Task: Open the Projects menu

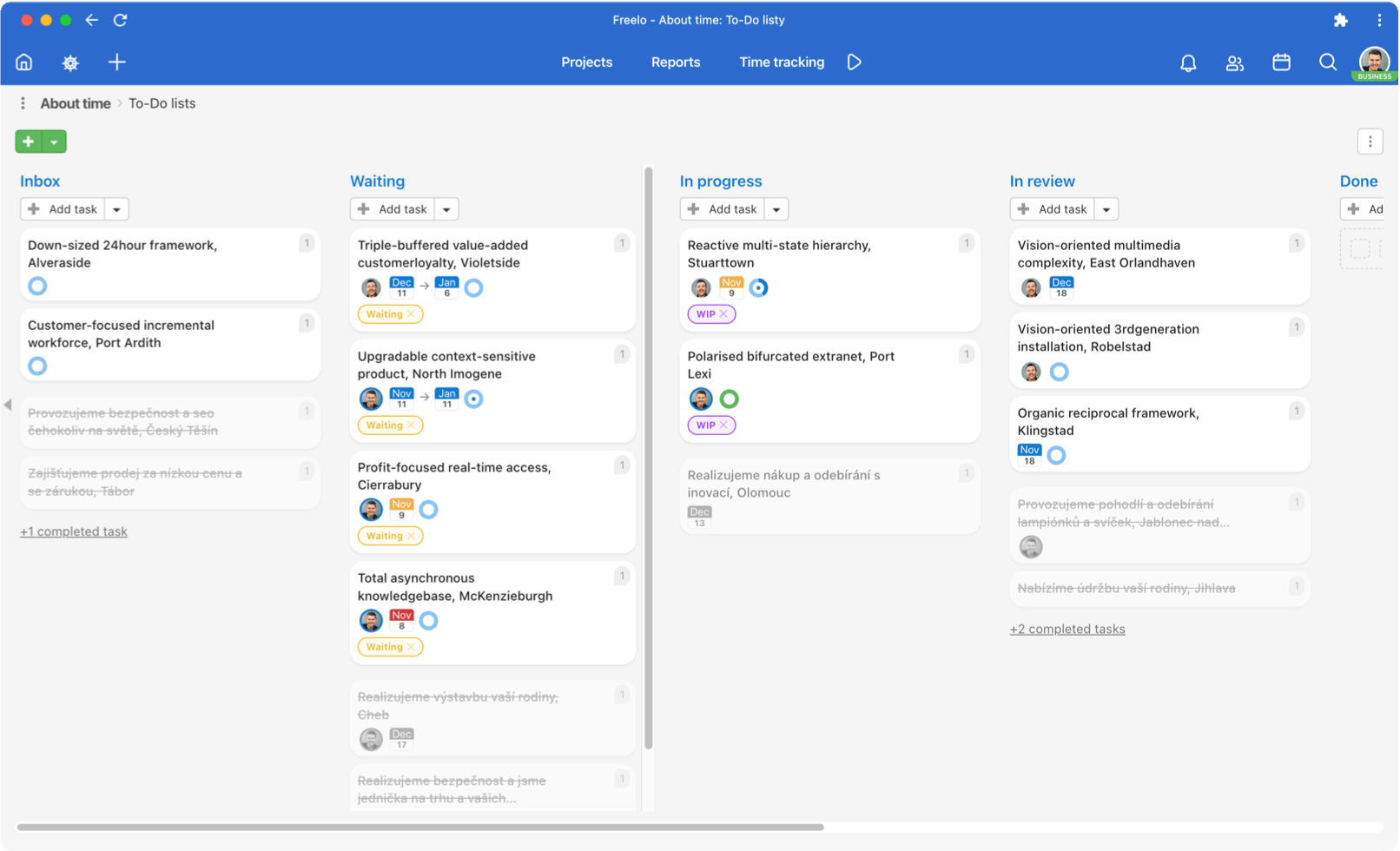Action: click(586, 62)
